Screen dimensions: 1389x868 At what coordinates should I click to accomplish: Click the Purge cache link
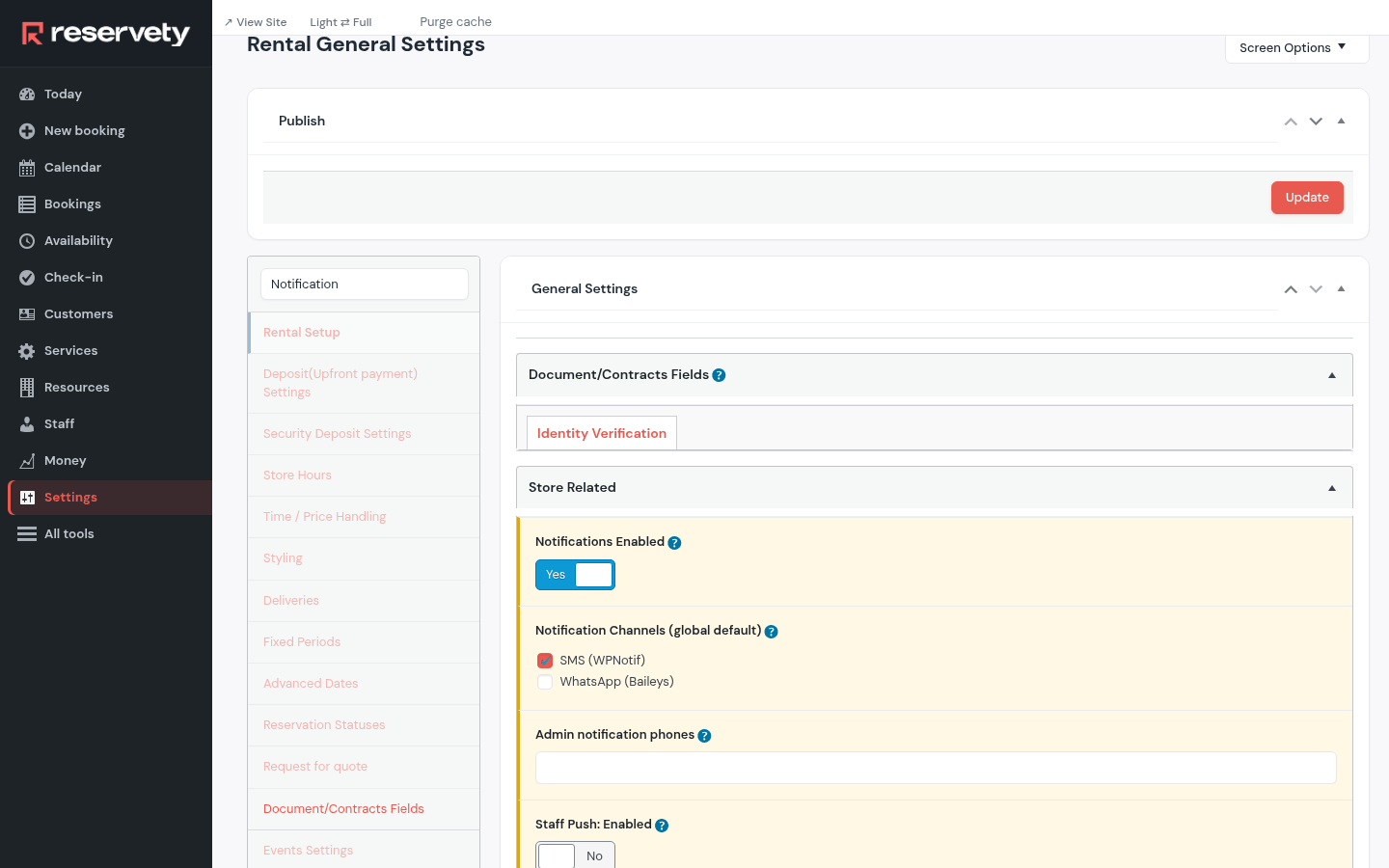click(455, 22)
